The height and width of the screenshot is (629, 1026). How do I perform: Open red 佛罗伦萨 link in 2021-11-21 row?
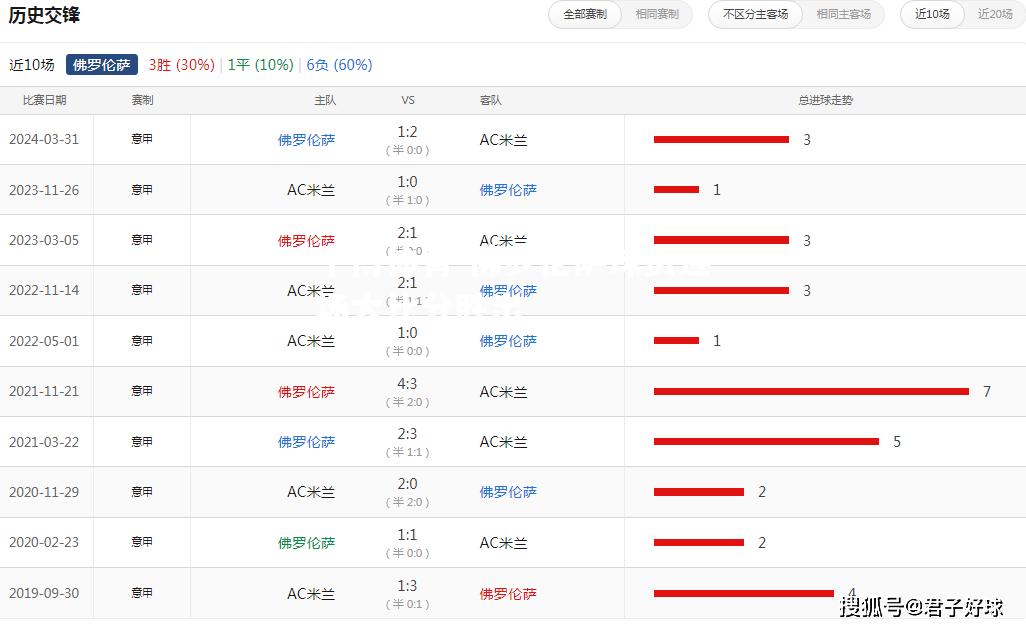(x=306, y=391)
